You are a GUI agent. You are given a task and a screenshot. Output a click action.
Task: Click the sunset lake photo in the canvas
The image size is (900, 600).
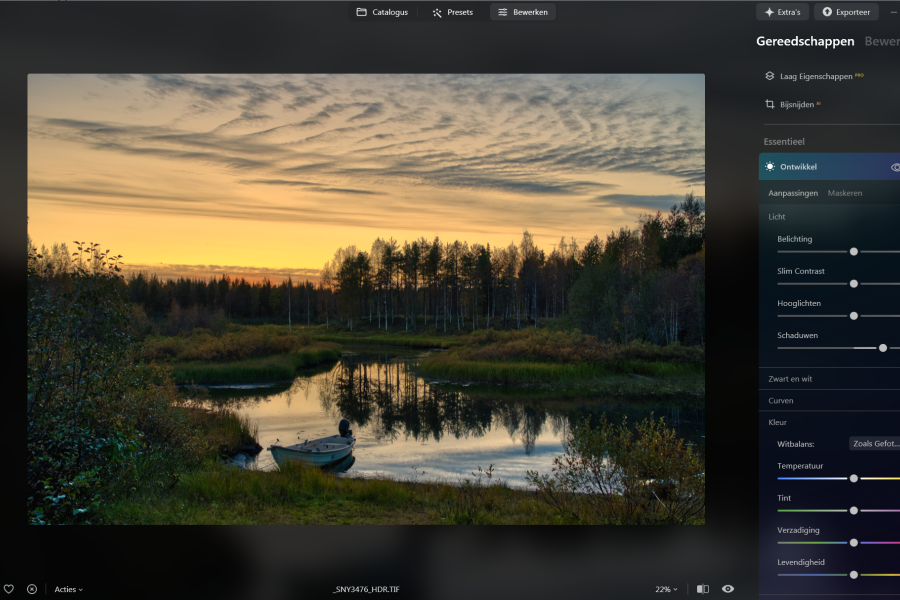pos(366,298)
